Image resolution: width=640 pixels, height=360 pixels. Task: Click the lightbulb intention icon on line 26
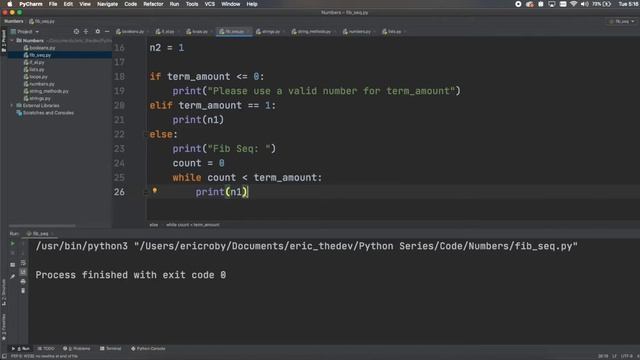pos(155,191)
